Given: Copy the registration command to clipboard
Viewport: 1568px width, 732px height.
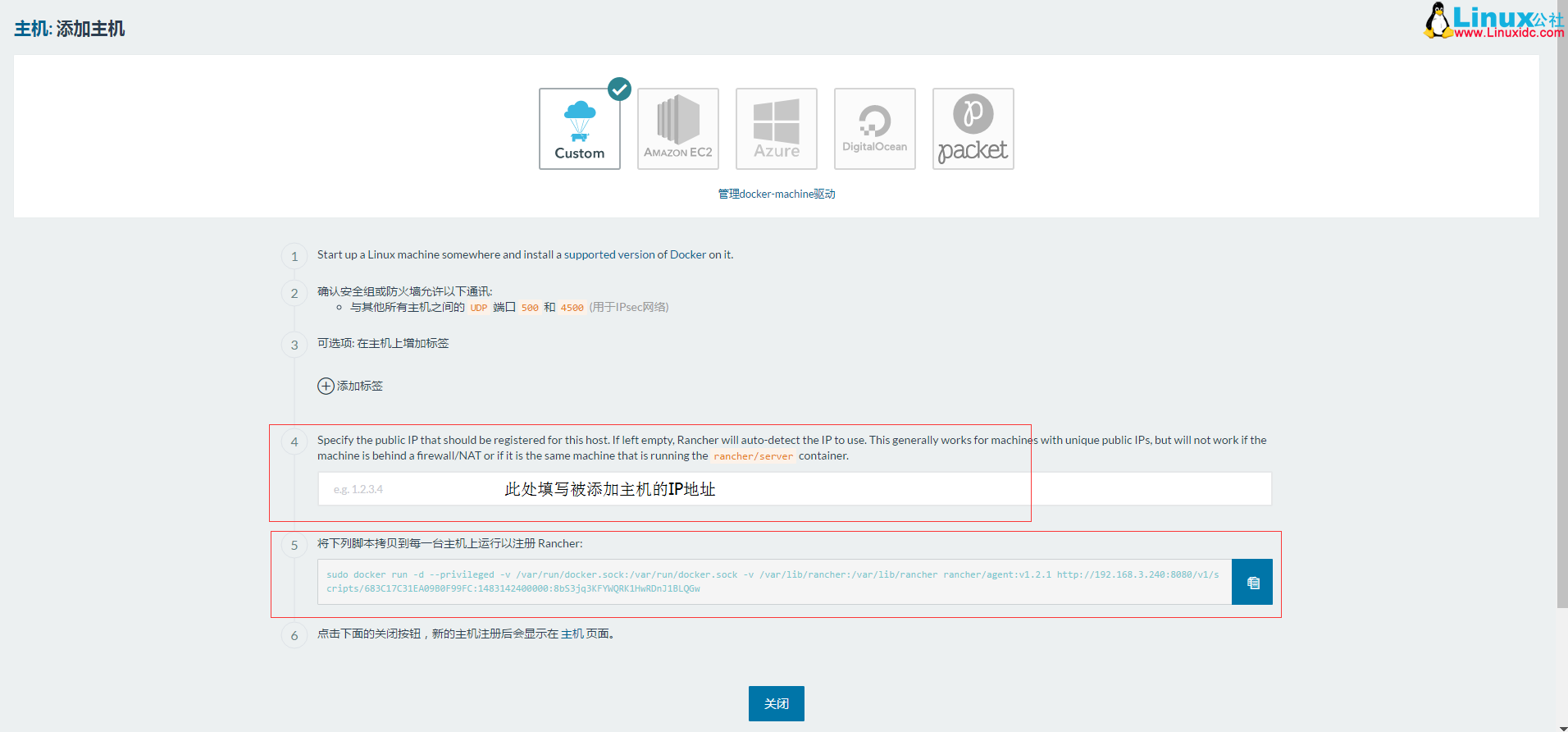Looking at the screenshot, I should tap(1252, 582).
